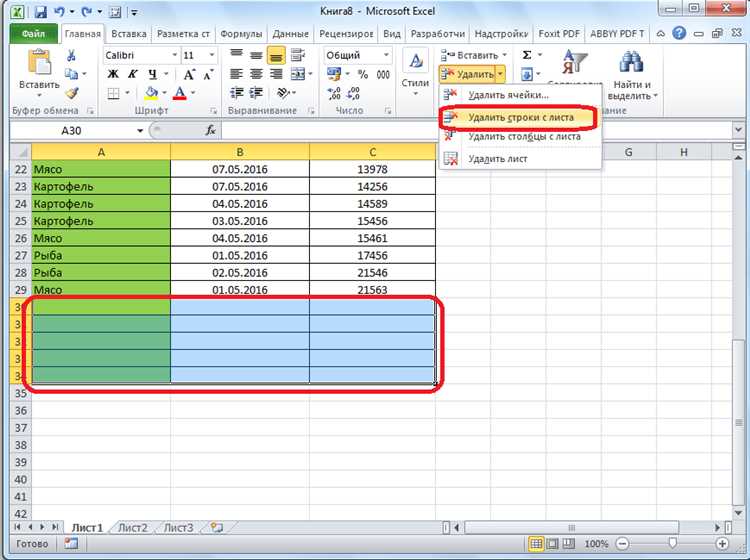This screenshot has width=750, height=560.
Task: Apply the red font color A
Action: (x=180, y=92)
